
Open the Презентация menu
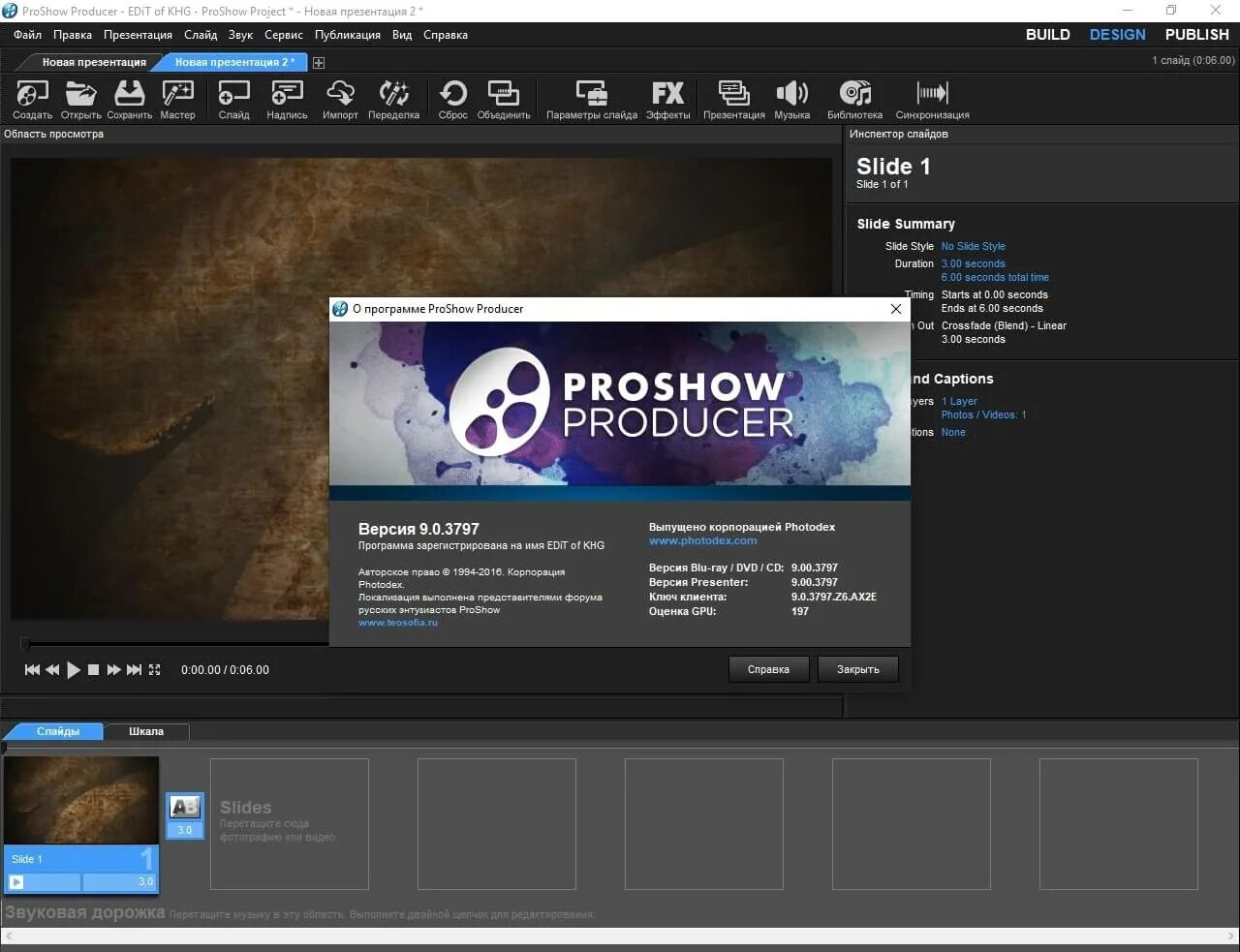click(x=138, y=35)
